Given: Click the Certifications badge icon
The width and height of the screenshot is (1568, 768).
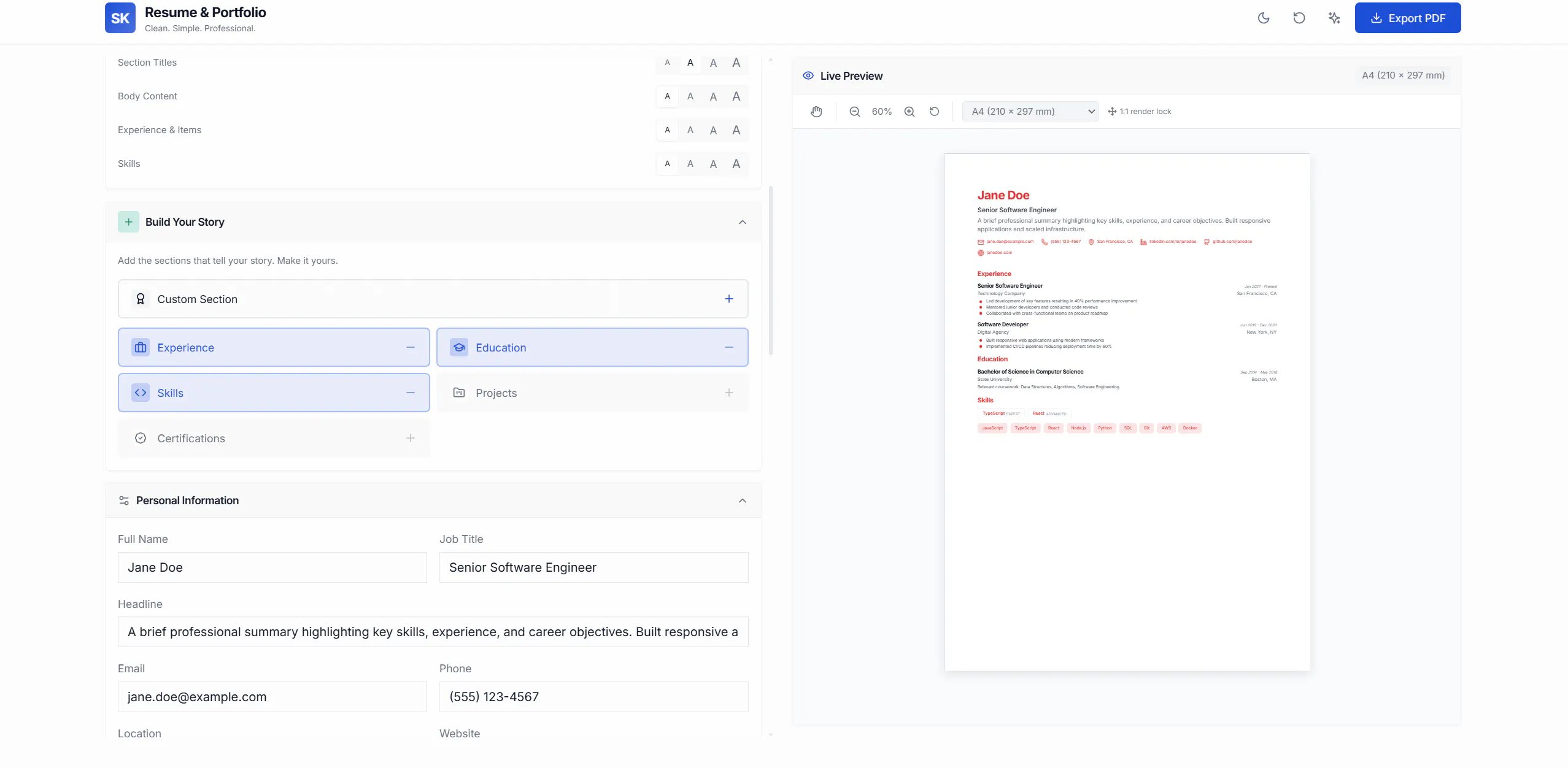Looking at the screenshot, I should 141,438.
